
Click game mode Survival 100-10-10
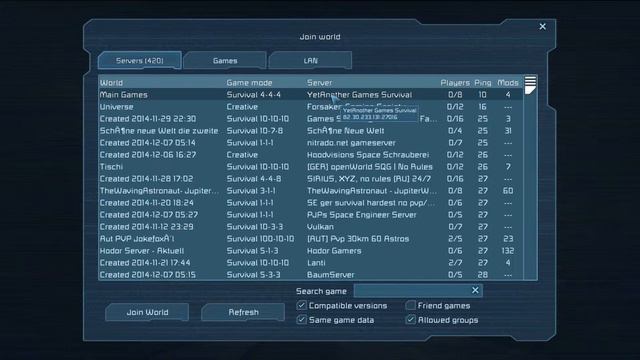(x=260, y=239)
